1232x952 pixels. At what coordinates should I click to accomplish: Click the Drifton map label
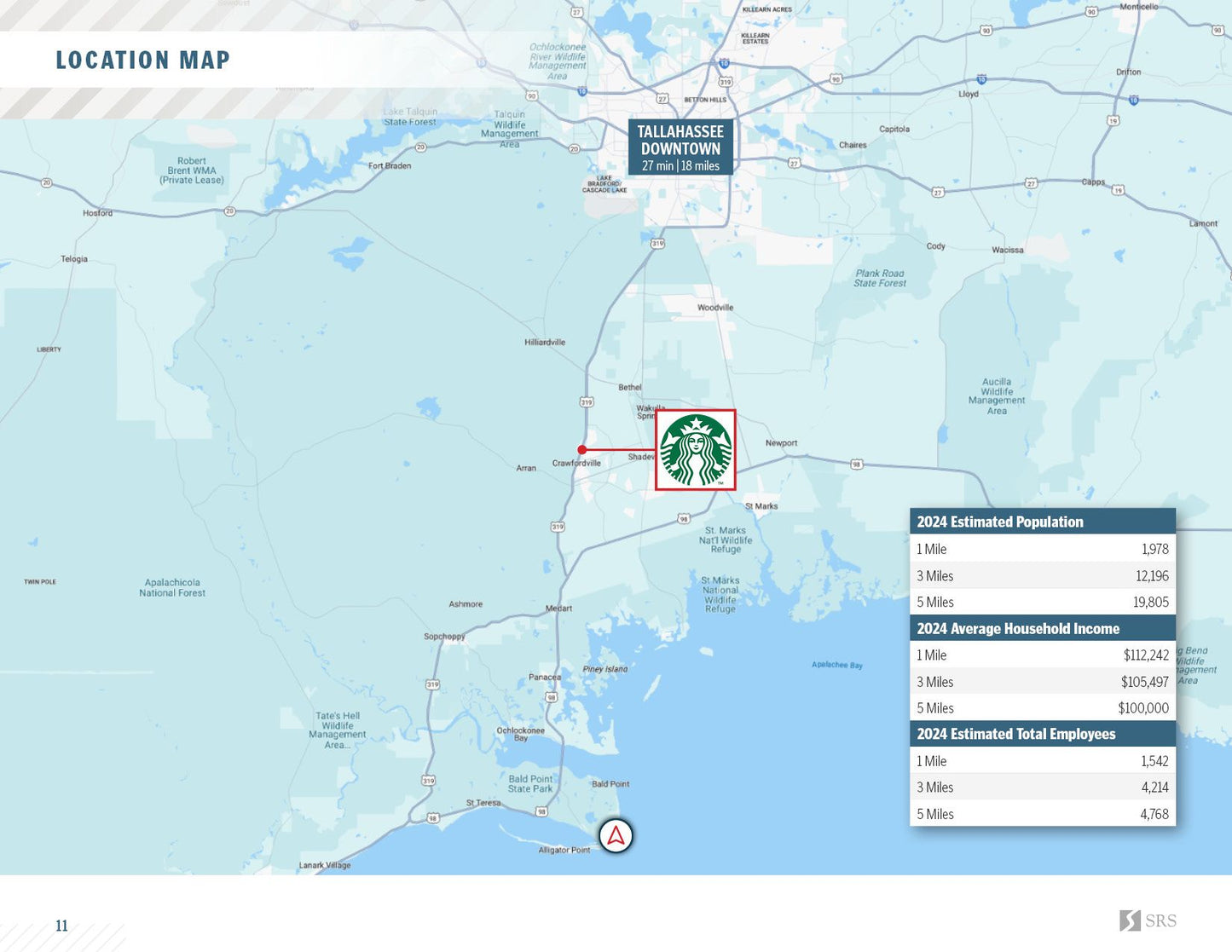pos(1128,72)
